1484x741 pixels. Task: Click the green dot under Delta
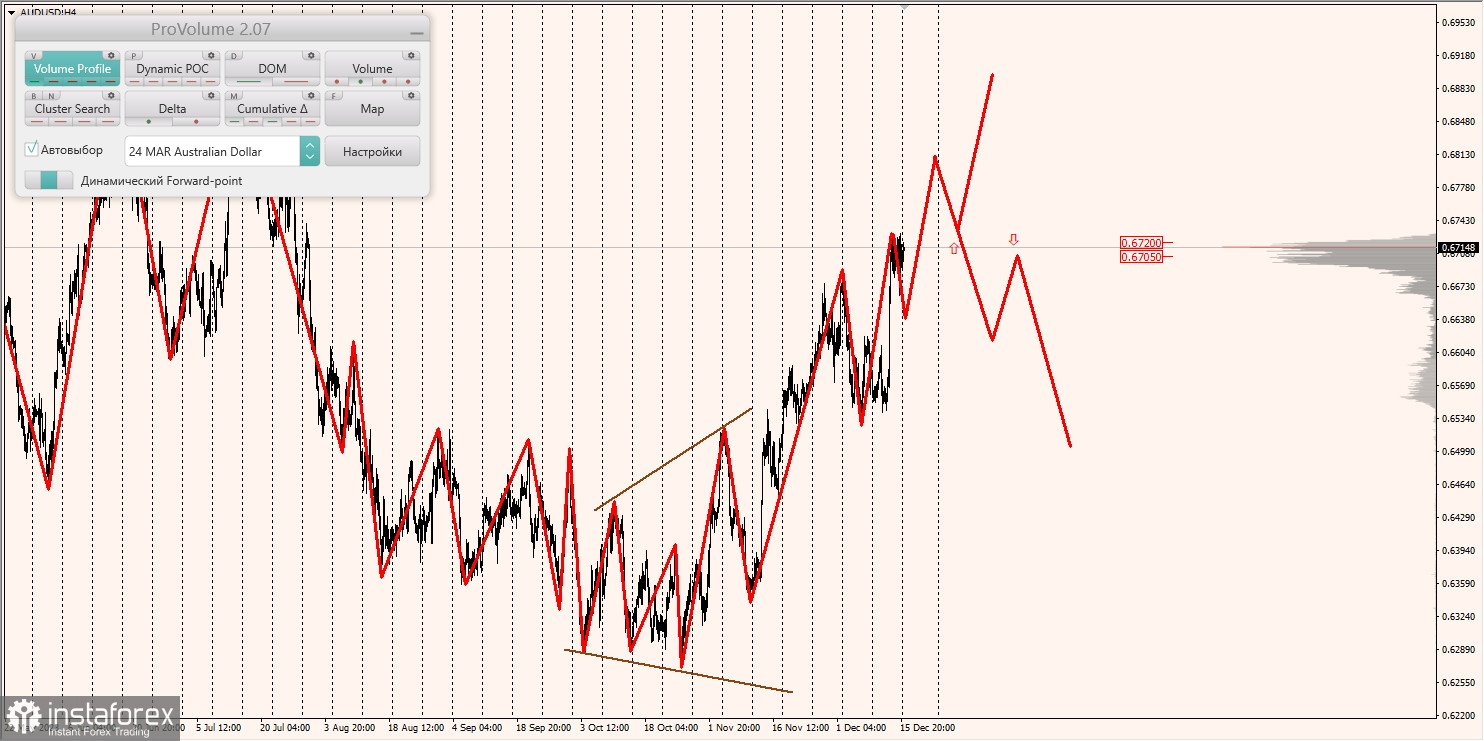pyautogui.click(x=148, y=121)
